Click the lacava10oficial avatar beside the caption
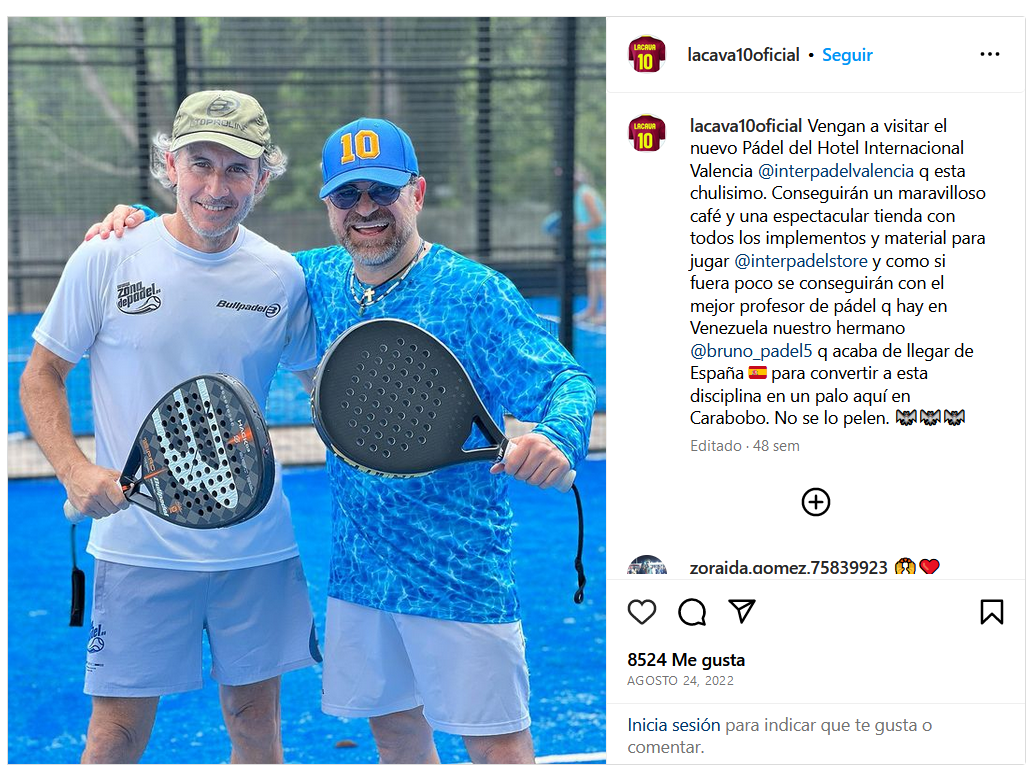 click(646, 134)
